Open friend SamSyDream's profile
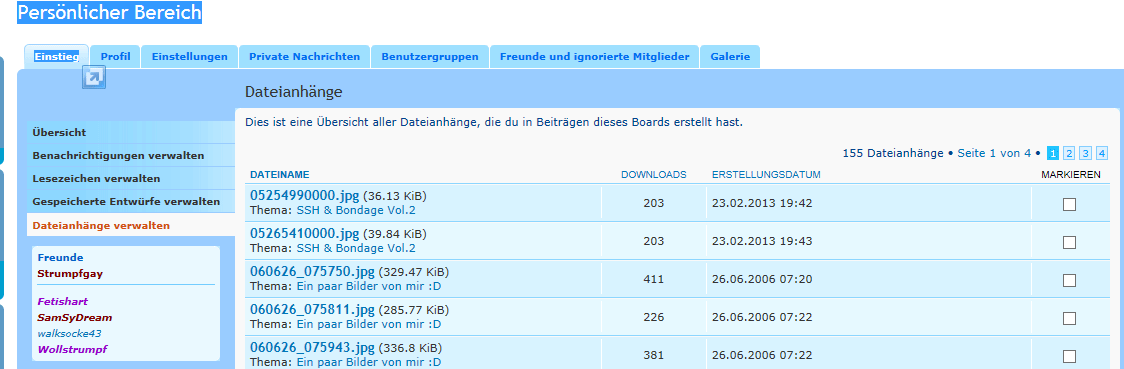The height and width of the screenshot is (369, 1124). tap(75, 317)
